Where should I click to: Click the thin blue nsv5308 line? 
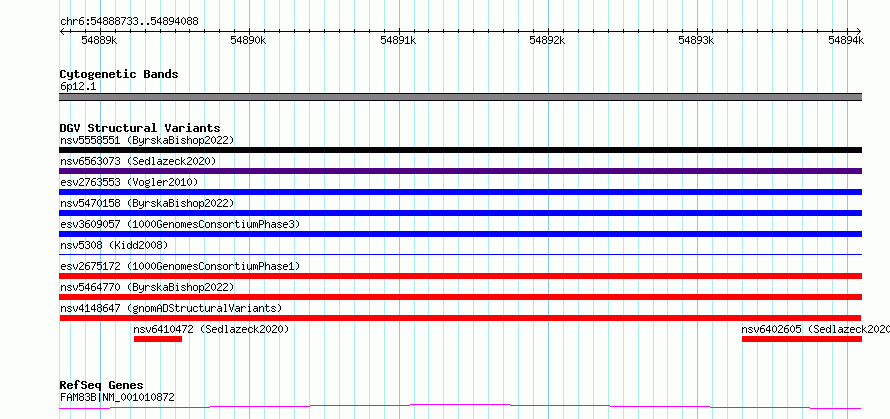click(x=460, y=255)
